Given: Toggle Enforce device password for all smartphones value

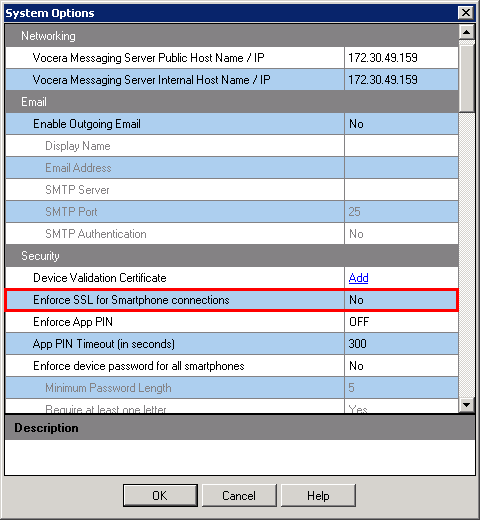Looking at the screenshot, I should point(401,366).
